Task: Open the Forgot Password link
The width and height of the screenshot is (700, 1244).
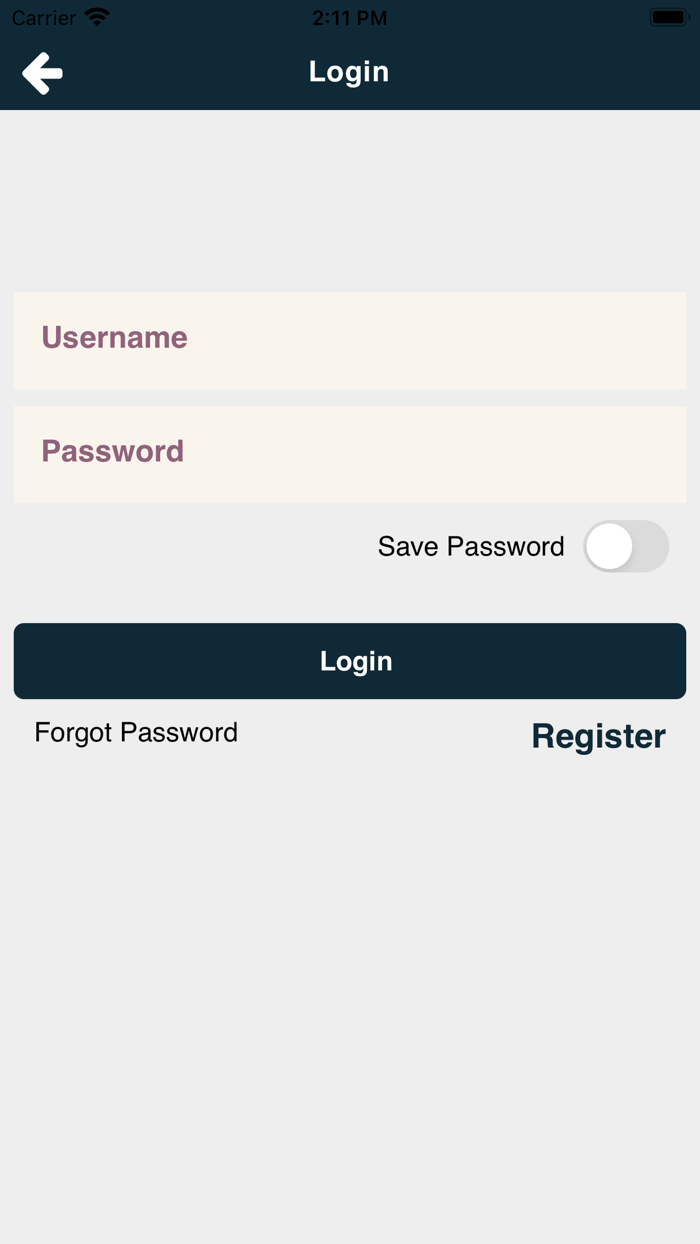Action: click(x=136, y=732)
